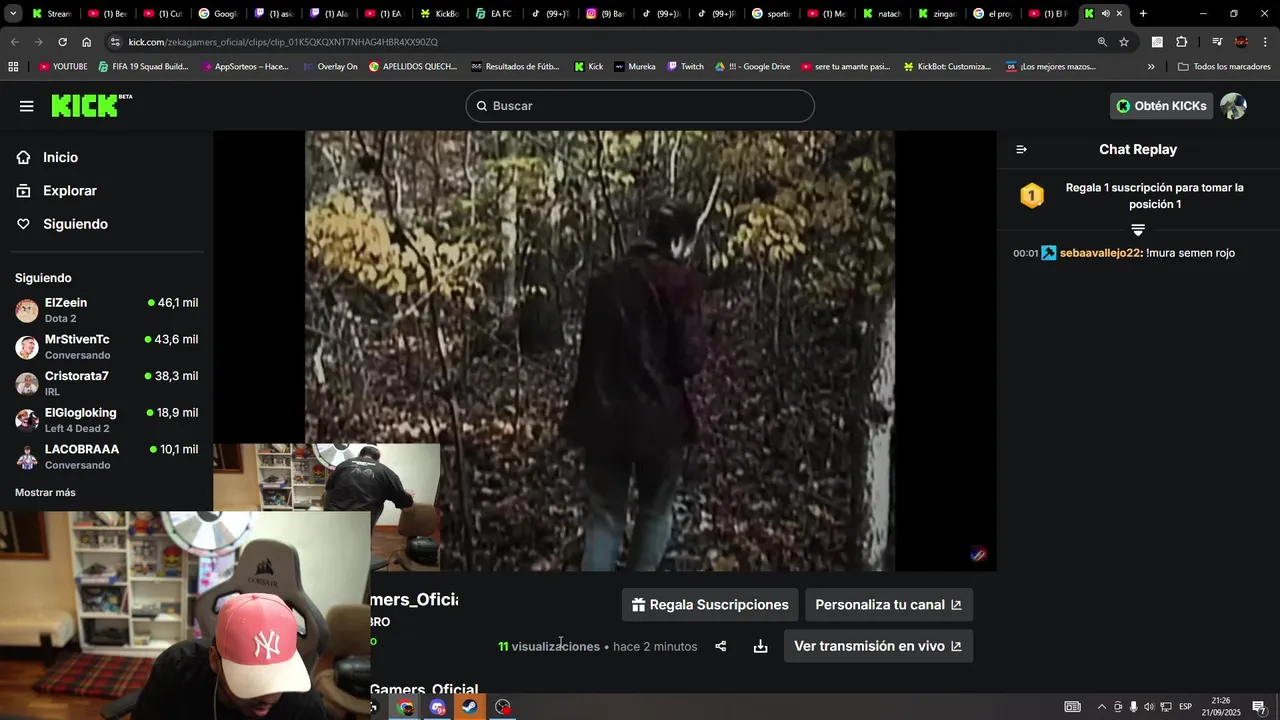Expand followed list with Mostrar más

[x=45, y=492]
